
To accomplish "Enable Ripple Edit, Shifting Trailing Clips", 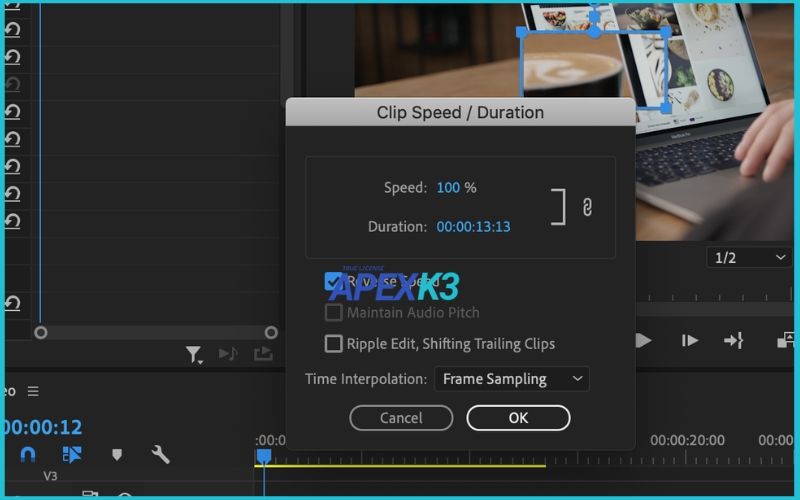I will (x=334, y=344).
